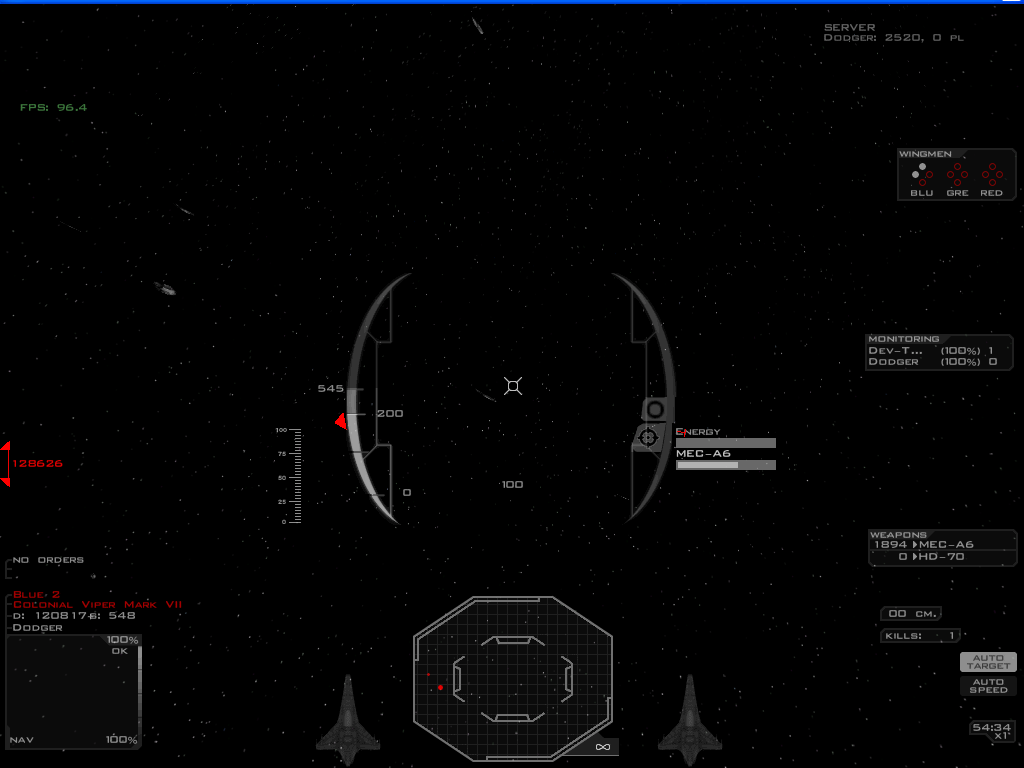Click the 200 throttle marker value

390,413
